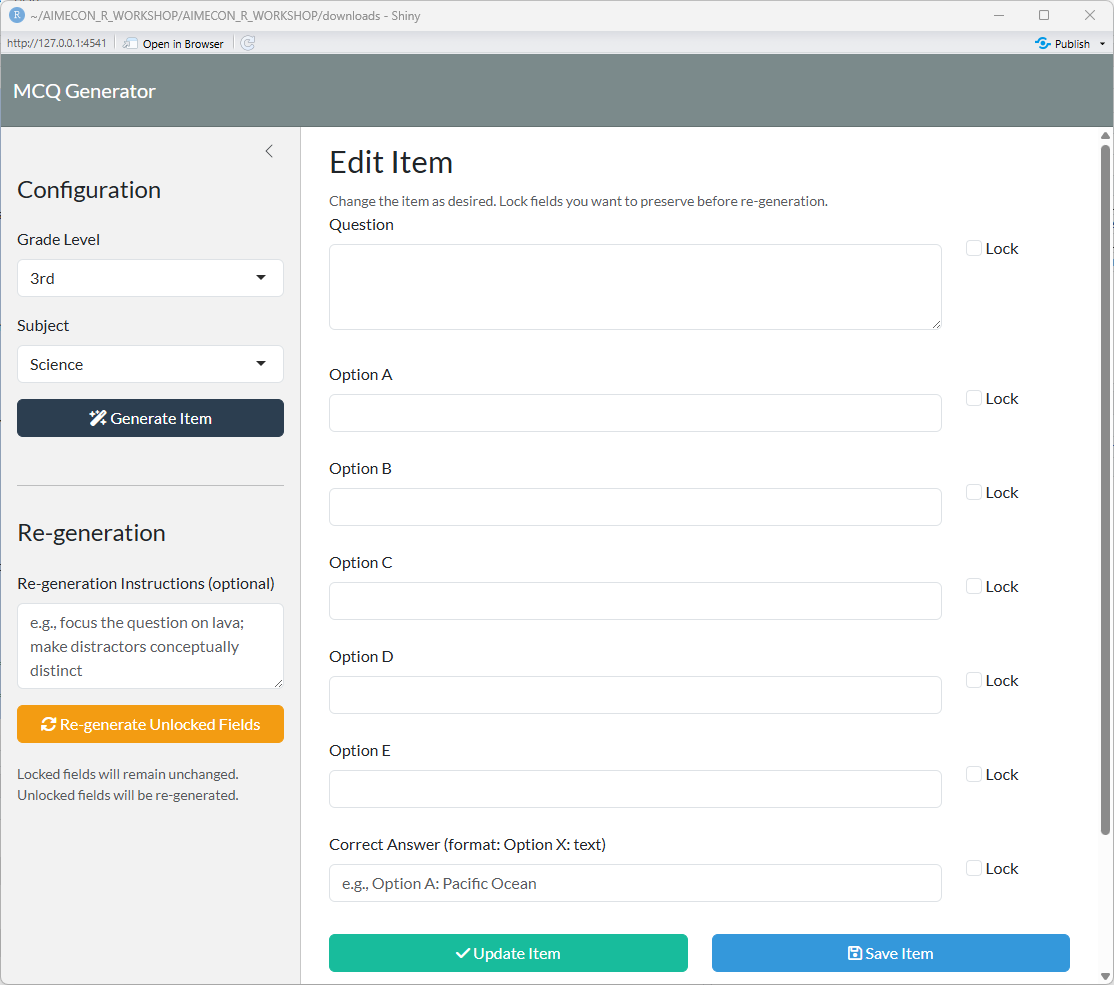Screen dimensions: 1114x985
Task: Enable the Lock checkbox for Question
Action: coord(974,248)
